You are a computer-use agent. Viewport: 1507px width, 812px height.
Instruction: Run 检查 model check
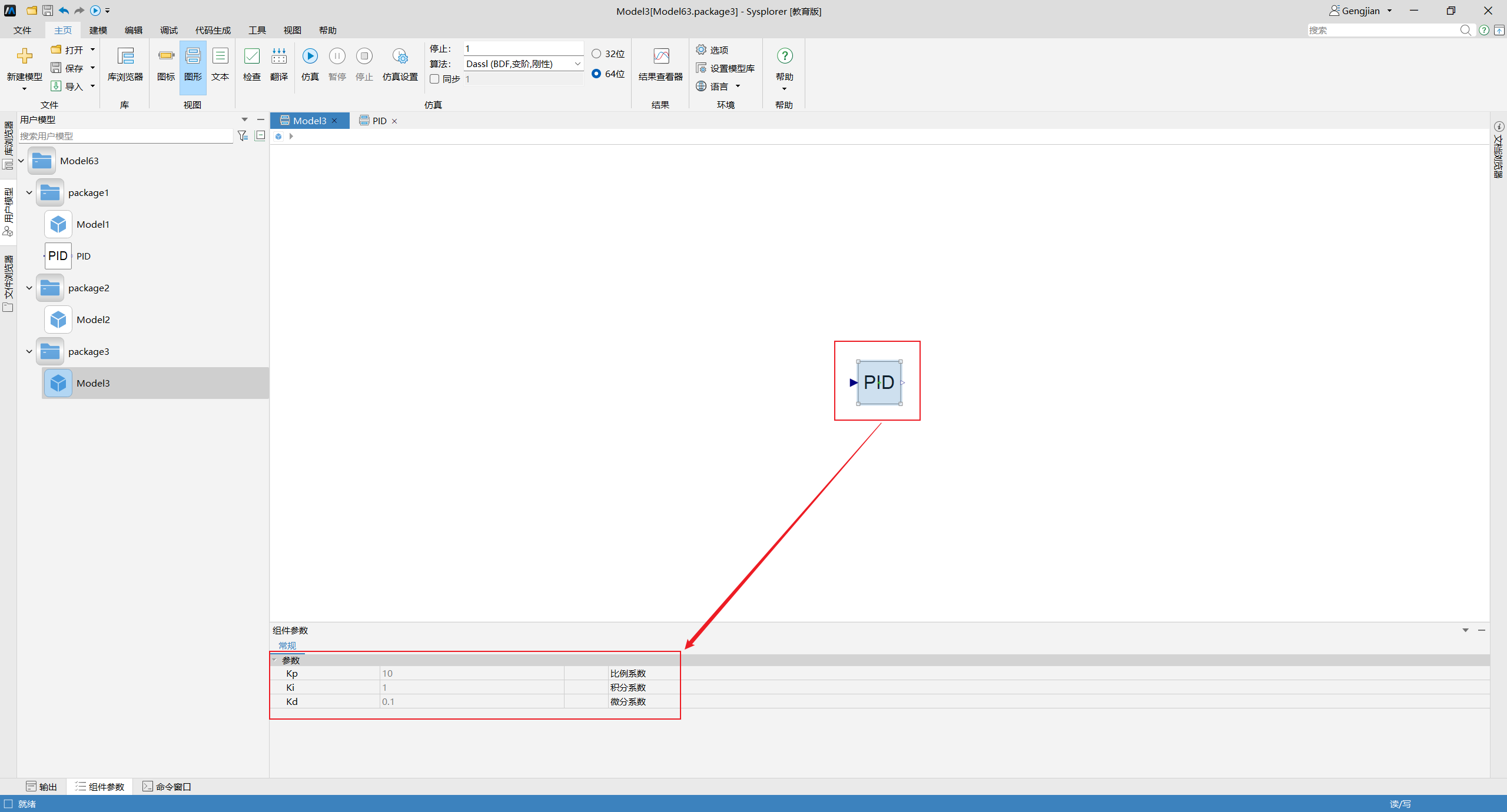(x=252, y=64)
